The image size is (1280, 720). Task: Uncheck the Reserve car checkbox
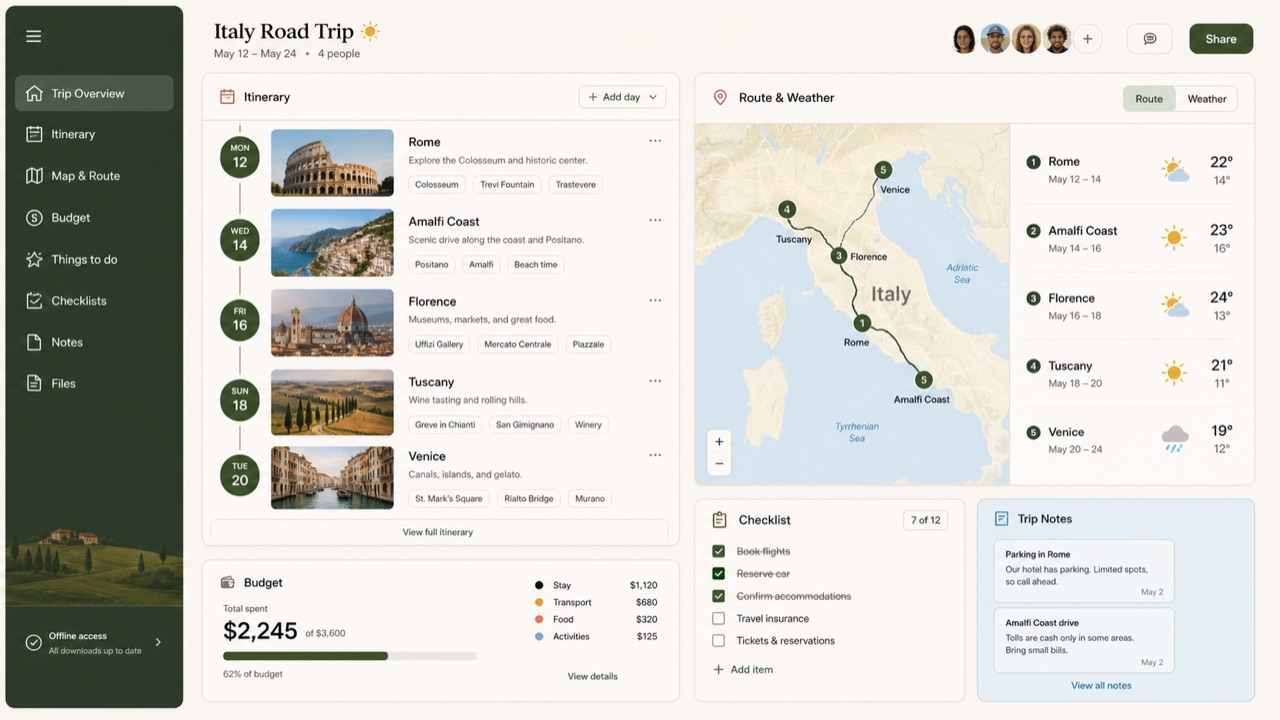[718, 574]
